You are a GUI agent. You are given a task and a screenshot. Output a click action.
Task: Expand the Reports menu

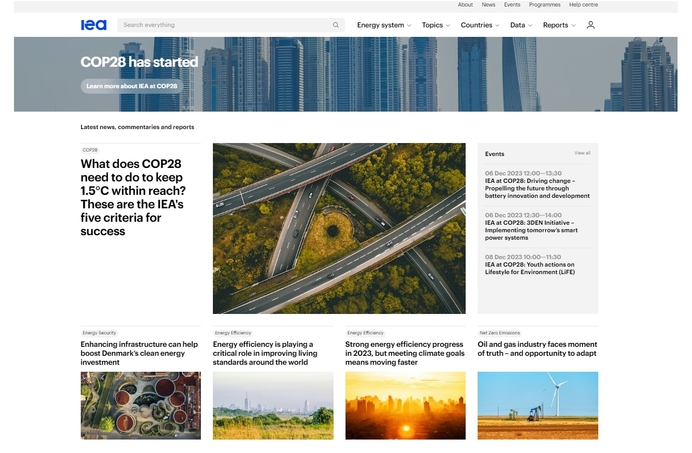[558, 25]
